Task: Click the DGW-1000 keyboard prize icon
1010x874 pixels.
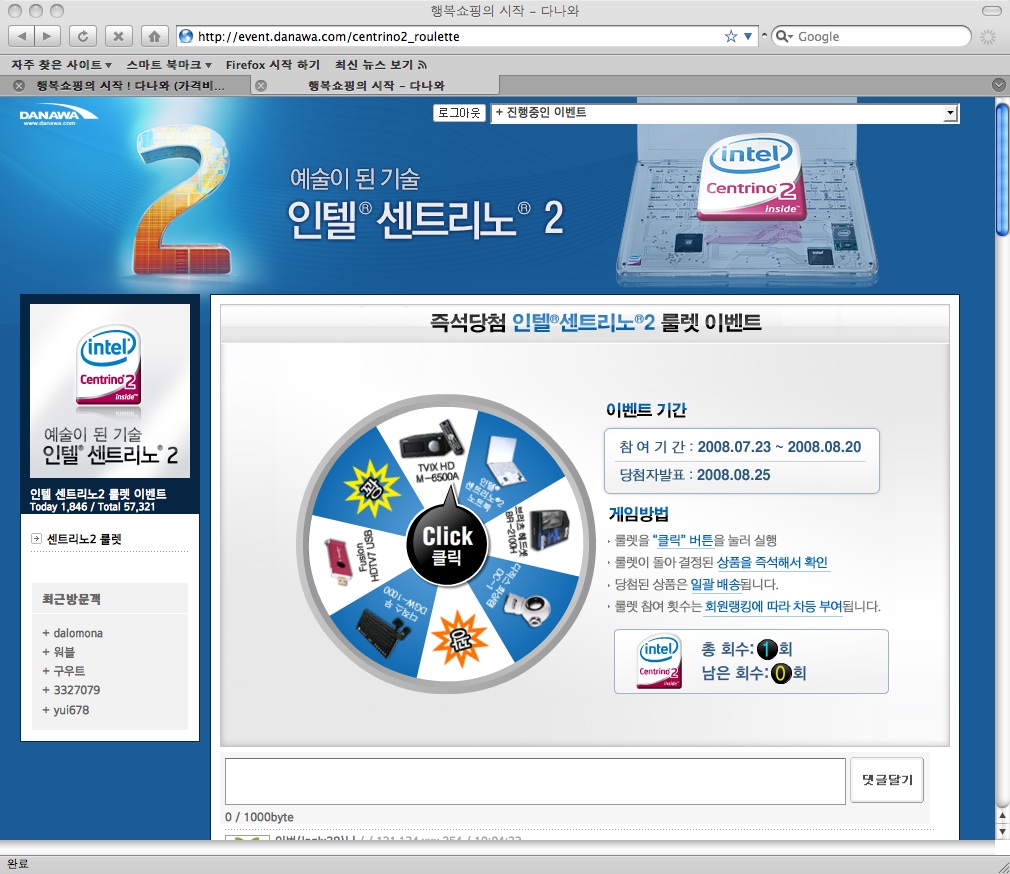Action: 385,631
